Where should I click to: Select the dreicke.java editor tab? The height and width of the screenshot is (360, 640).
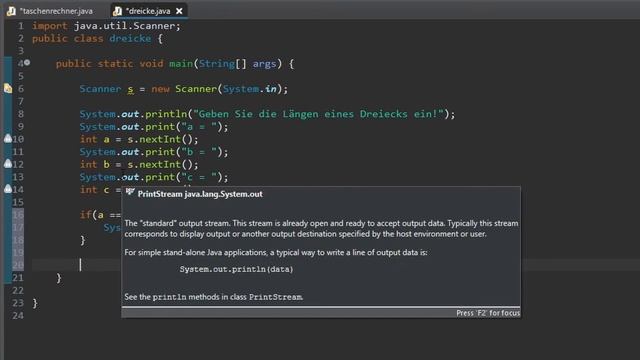[x=148, y=11]
